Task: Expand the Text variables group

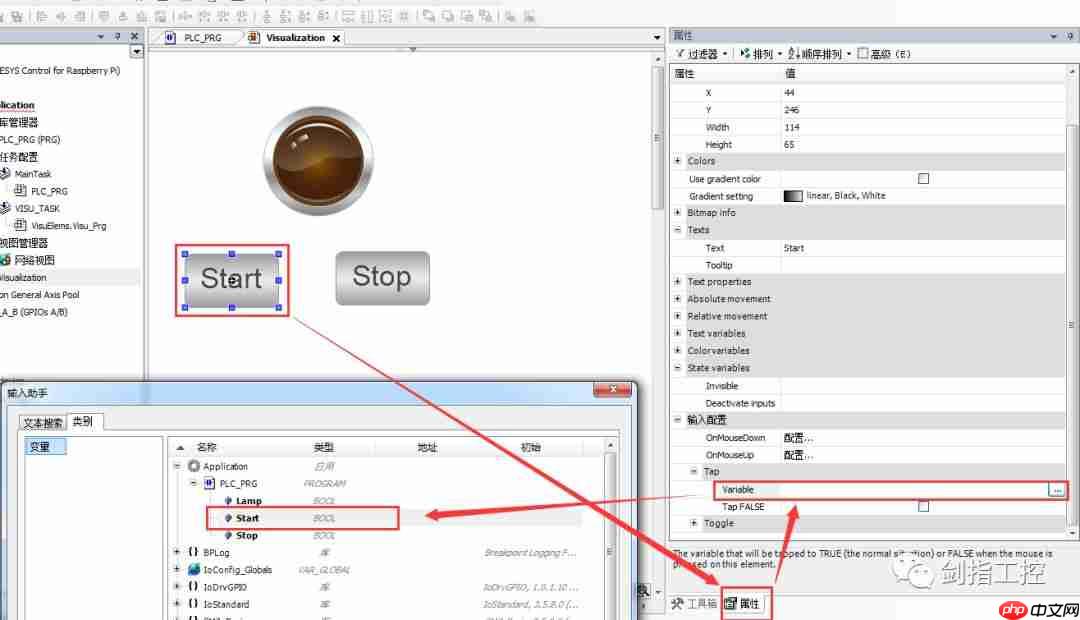Action: point(677,333)
